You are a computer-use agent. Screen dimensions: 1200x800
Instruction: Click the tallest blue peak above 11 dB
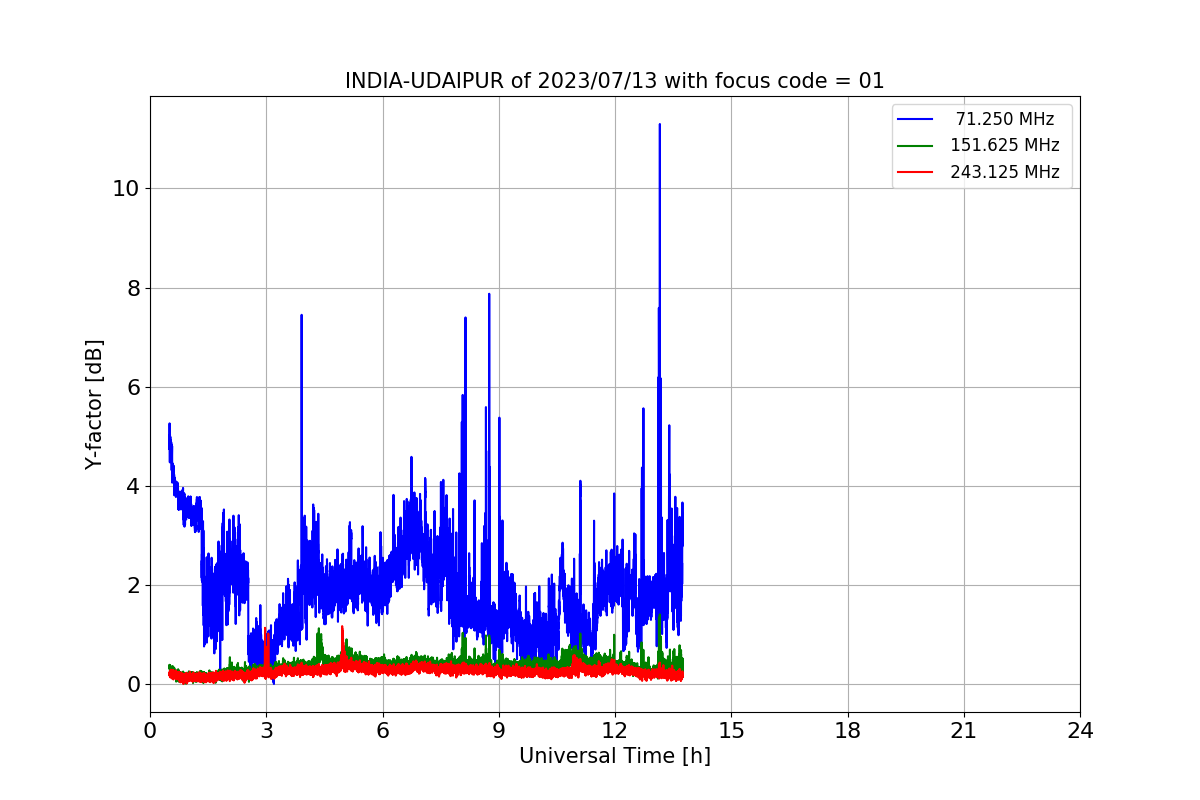[659, 126]
